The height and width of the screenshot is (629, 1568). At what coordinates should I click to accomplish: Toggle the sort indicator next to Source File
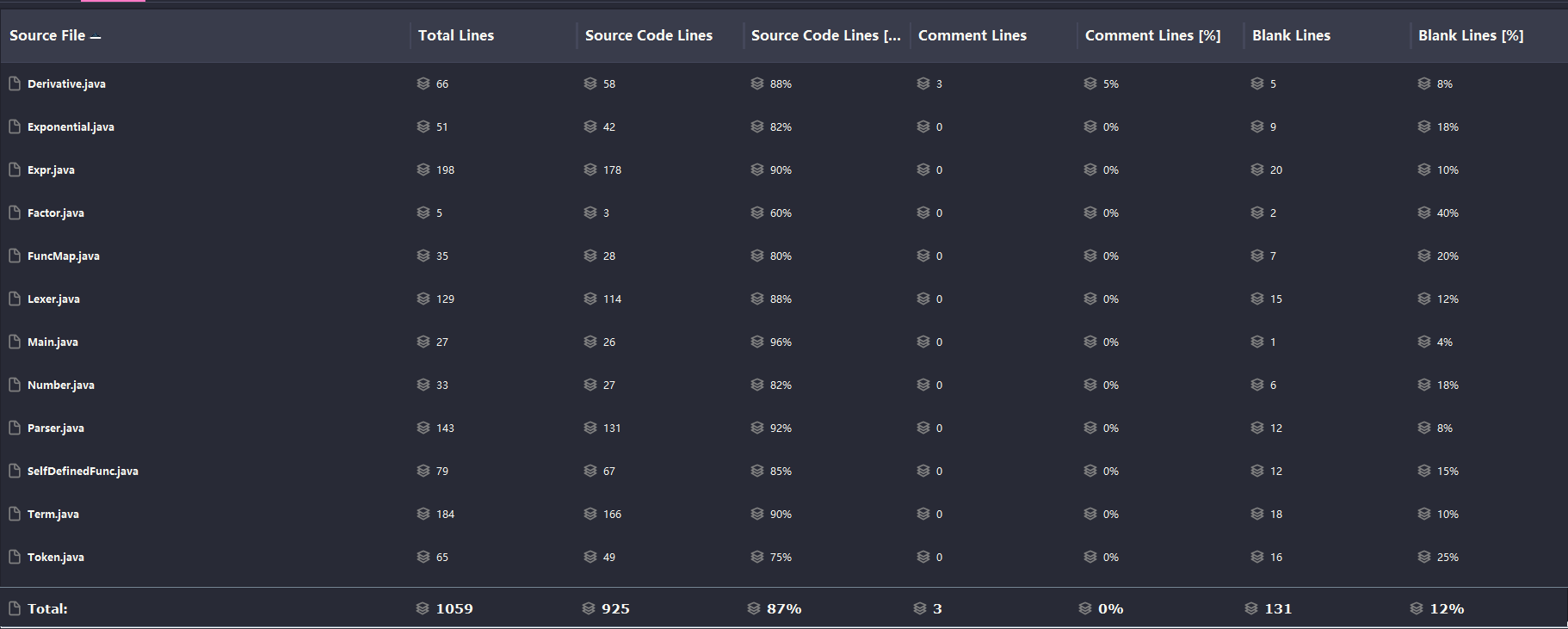[x=96, y=37]
